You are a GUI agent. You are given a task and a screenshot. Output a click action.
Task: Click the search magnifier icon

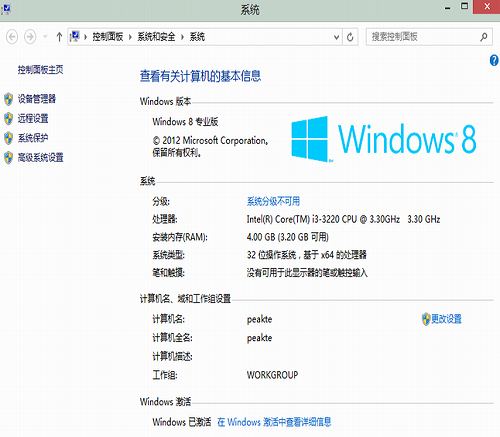point(484,37)
